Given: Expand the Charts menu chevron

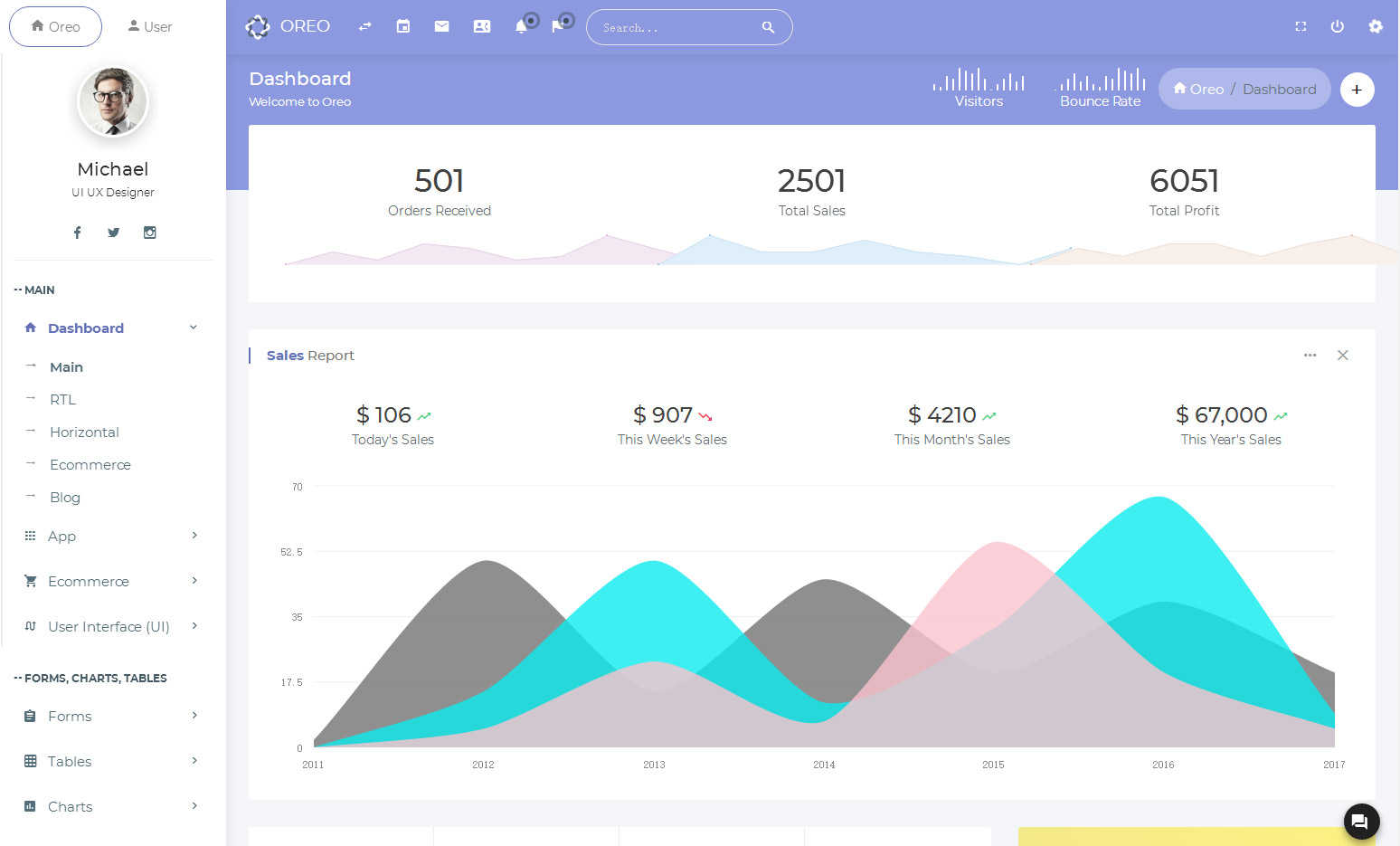Looking at the screenshot, I should click(194, 806).
